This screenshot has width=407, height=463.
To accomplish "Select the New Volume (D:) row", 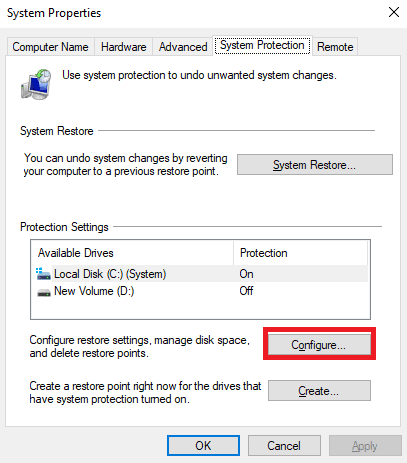I will tap(202, 291).
